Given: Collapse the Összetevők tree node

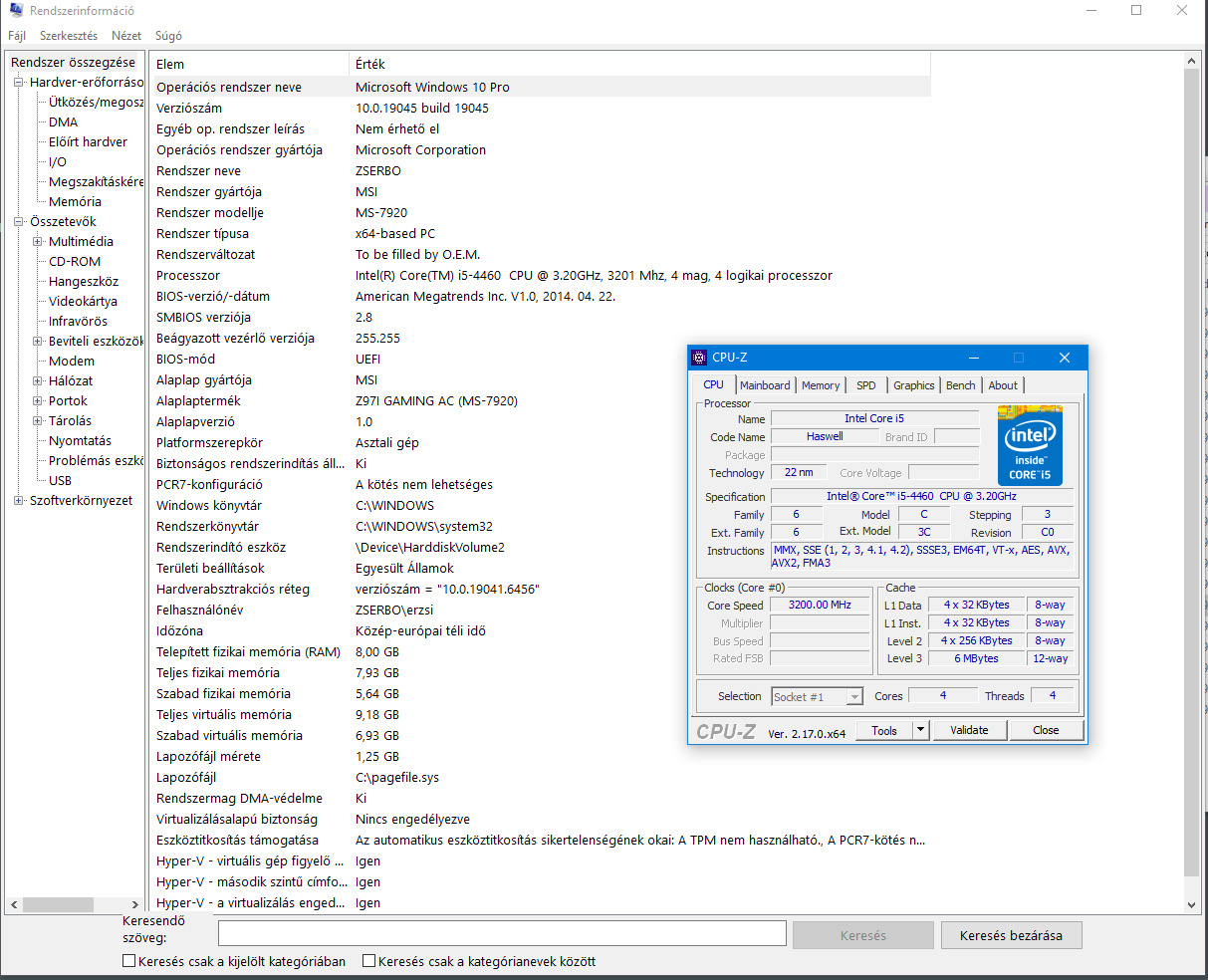Looking at the screenshot, I should pos(19,222).
